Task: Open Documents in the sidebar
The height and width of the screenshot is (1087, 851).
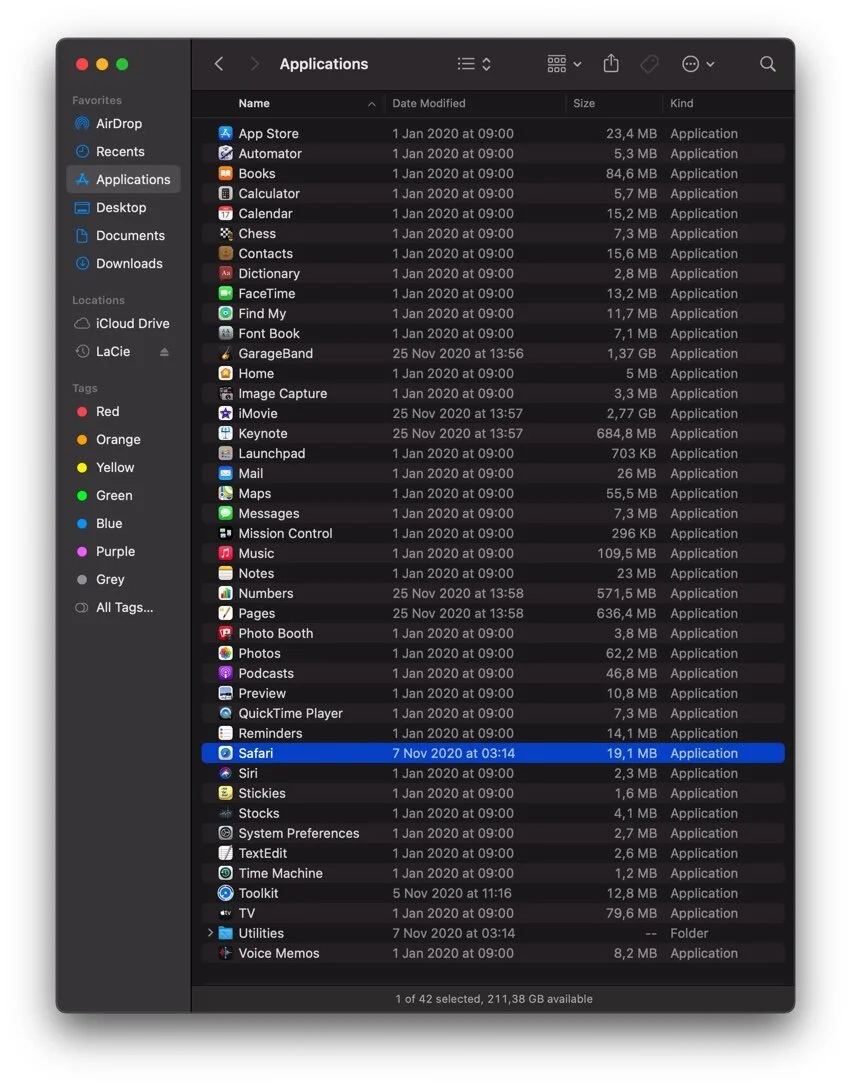Action: [123, 236]
